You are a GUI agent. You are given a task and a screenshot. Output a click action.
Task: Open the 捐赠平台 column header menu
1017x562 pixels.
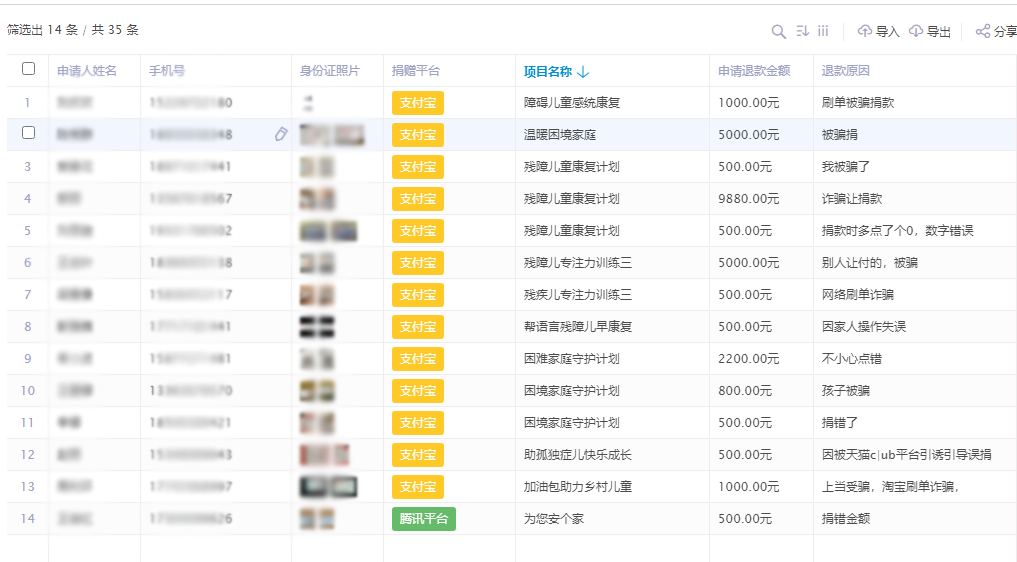[416, 71]
